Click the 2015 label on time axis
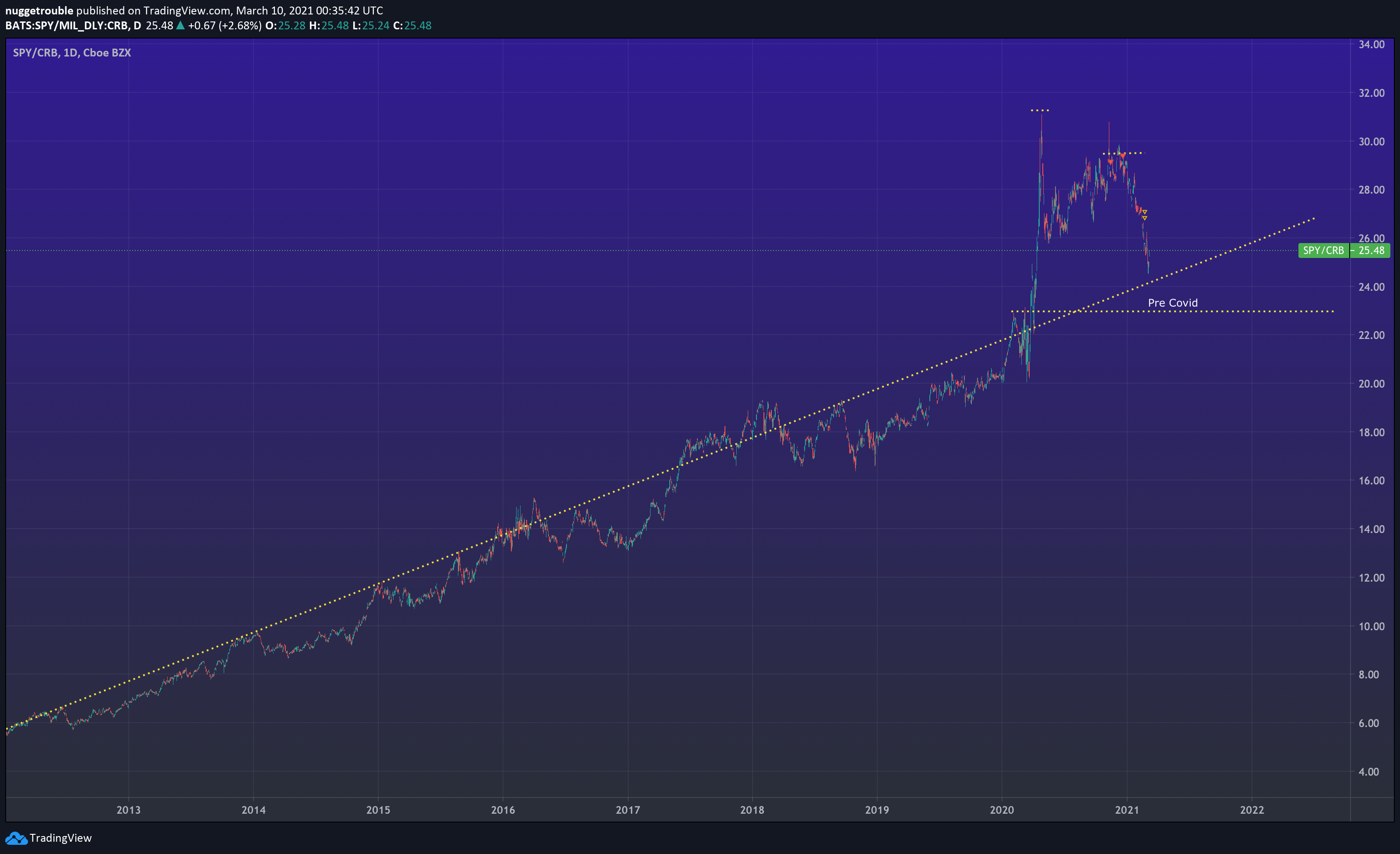This screenshot has width=1400, height=854. tap(378, 810)
